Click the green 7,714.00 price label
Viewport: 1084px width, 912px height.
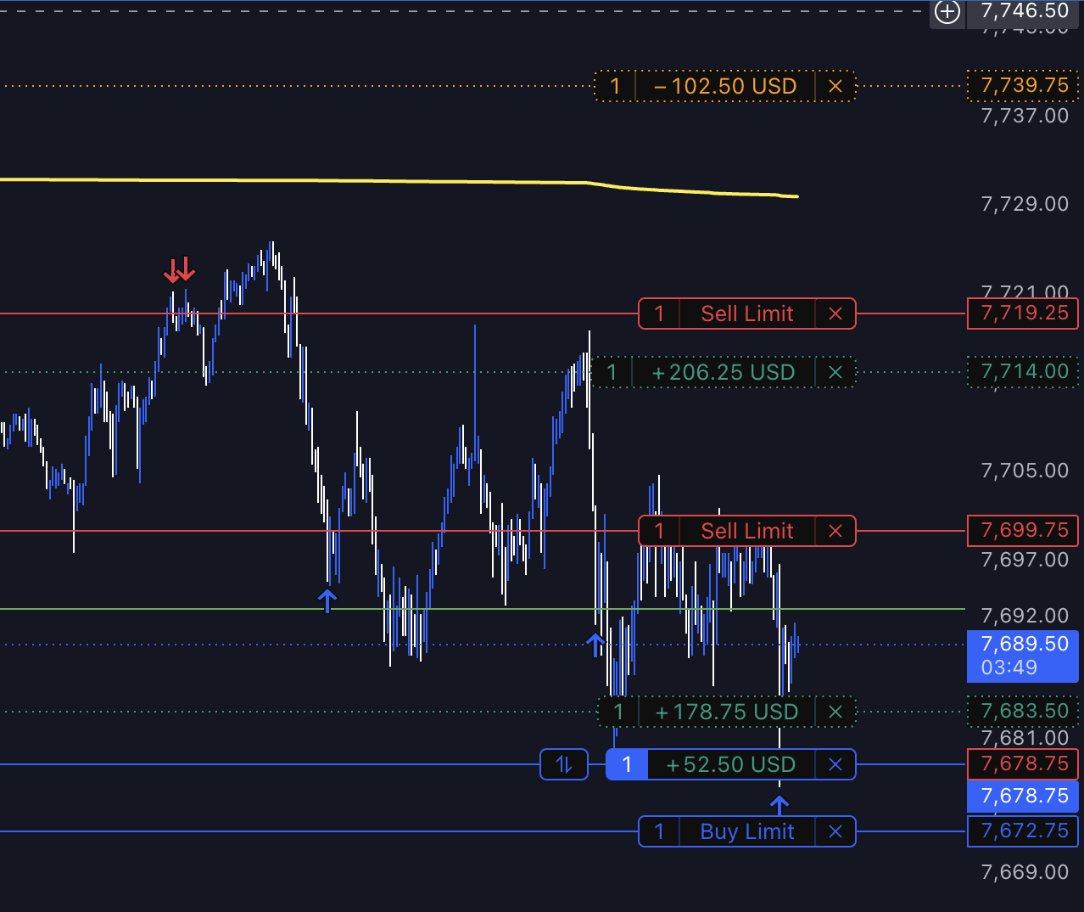pos(1023,371)
